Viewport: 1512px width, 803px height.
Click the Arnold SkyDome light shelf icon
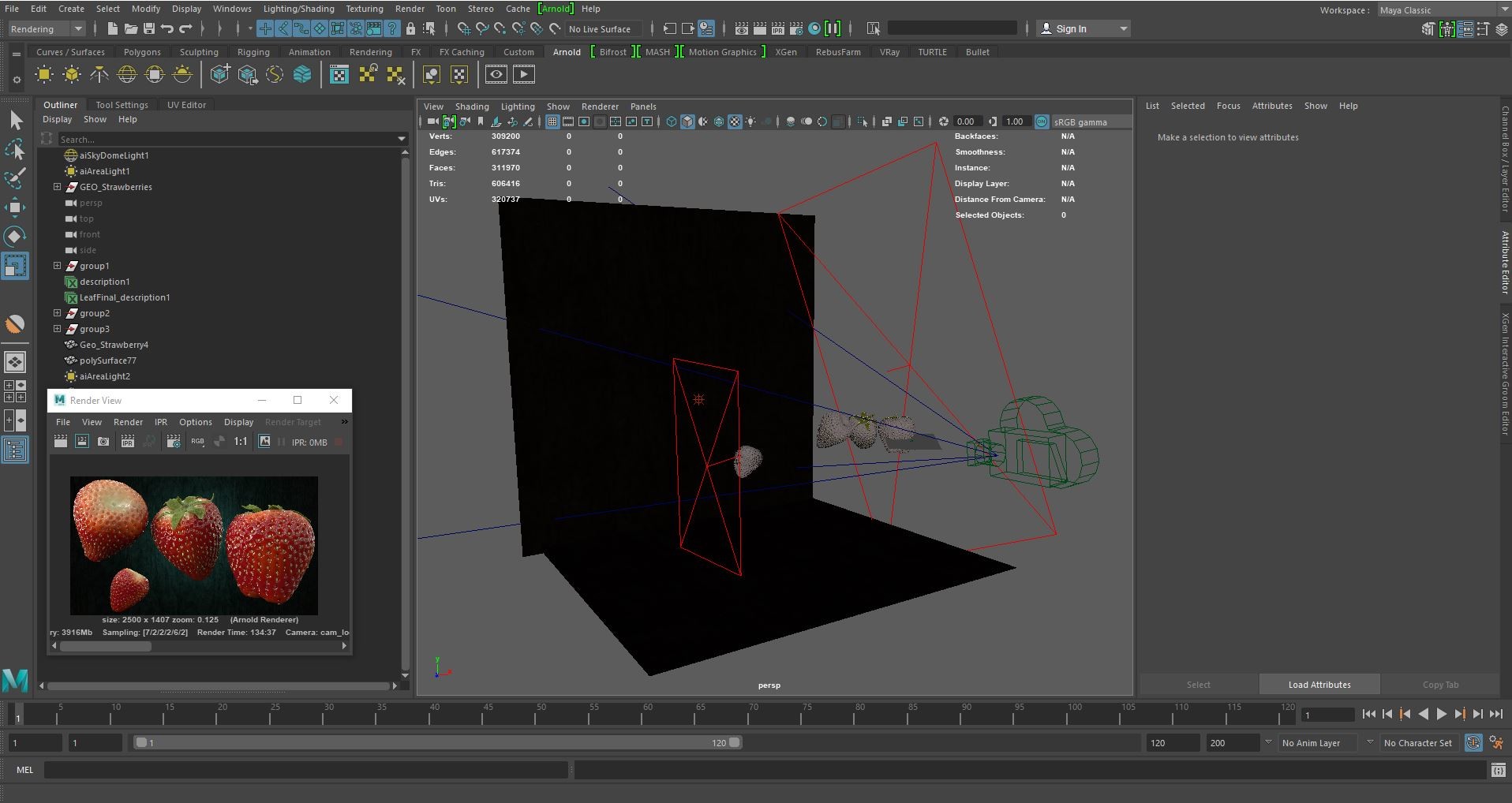point(127,75)
